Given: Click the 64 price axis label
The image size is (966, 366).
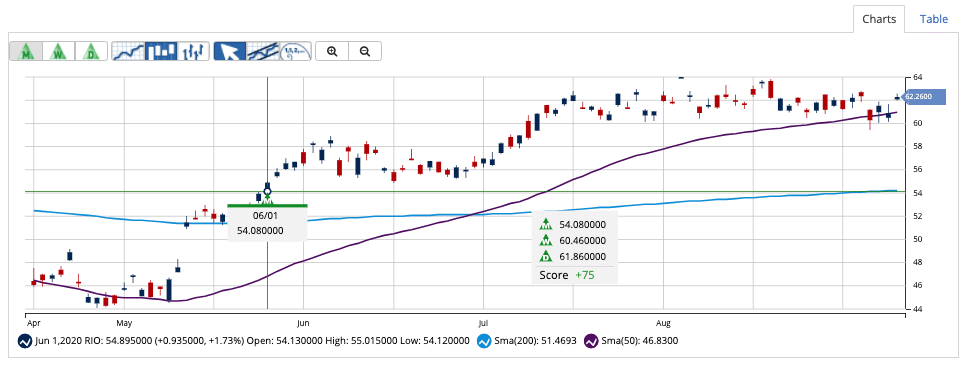Looking at the screenshot, I should [x=918, y=77].
